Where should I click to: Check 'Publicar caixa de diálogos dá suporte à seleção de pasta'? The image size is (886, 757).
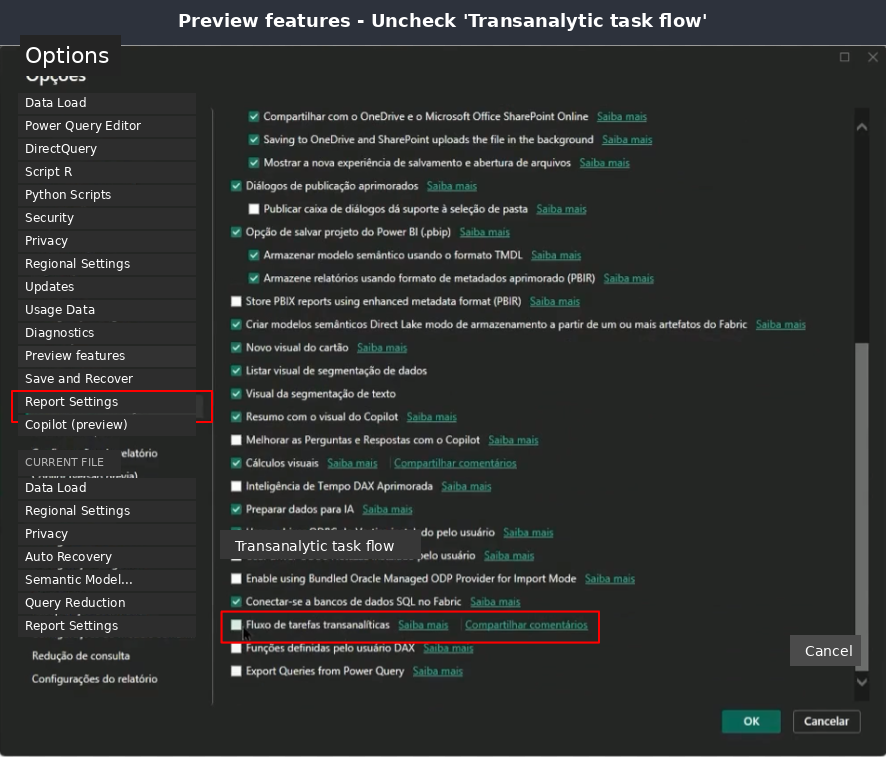click(254, 209)
